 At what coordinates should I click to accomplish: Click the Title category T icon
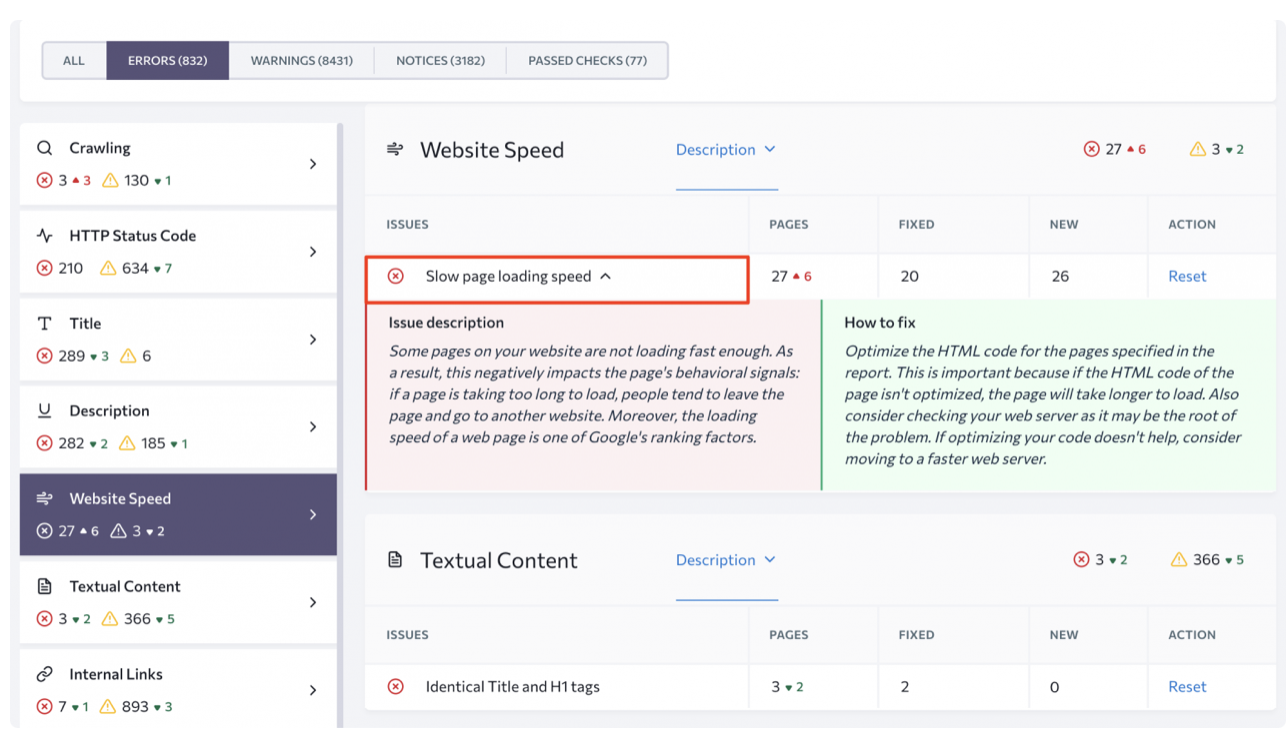[44, 324]
